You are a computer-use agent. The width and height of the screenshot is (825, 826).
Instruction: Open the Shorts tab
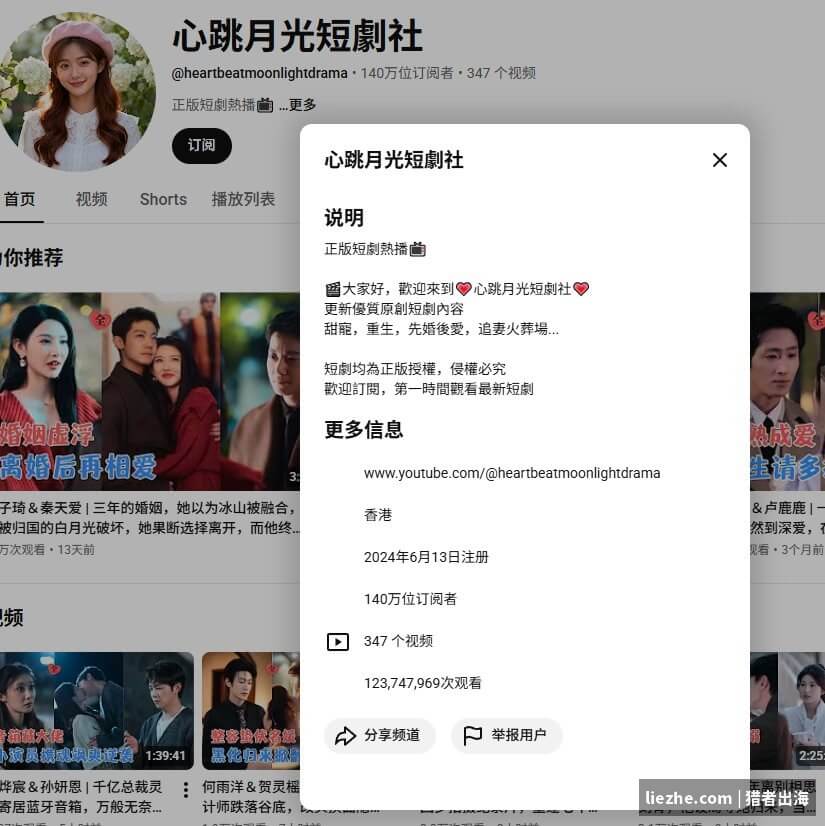point(163,199)
